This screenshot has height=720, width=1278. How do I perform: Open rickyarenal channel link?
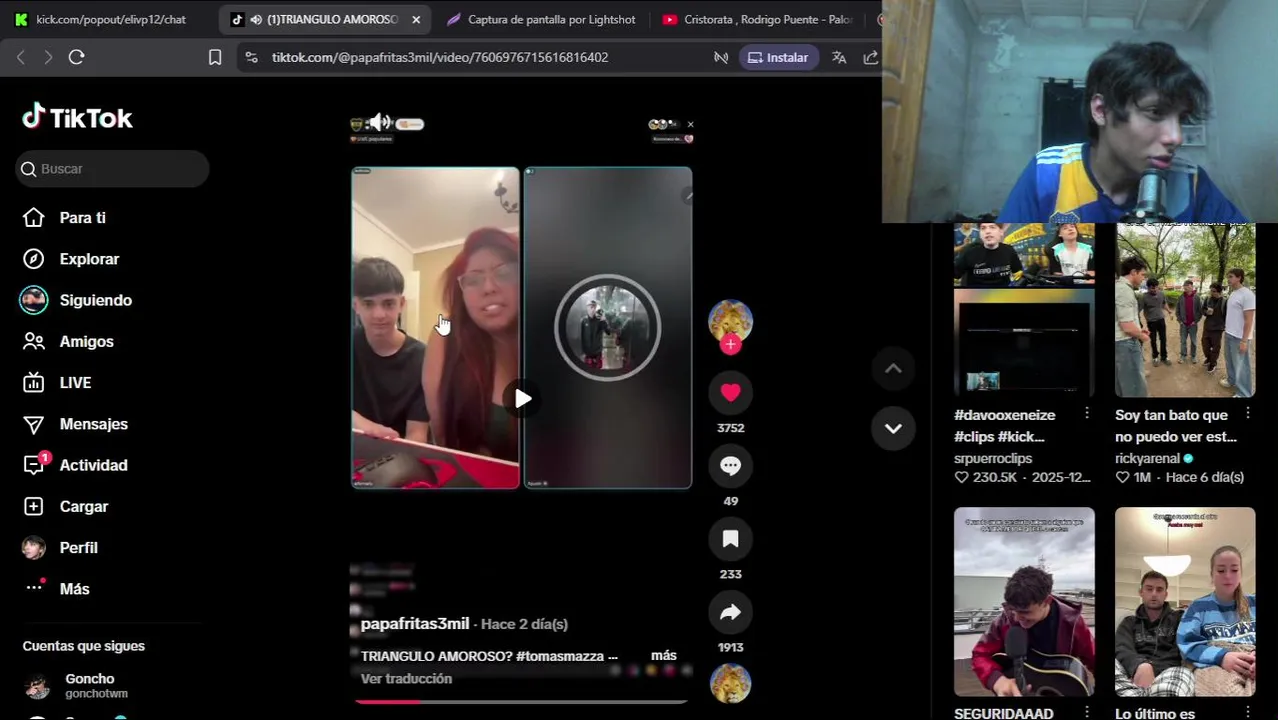(x=1147, y=458)
